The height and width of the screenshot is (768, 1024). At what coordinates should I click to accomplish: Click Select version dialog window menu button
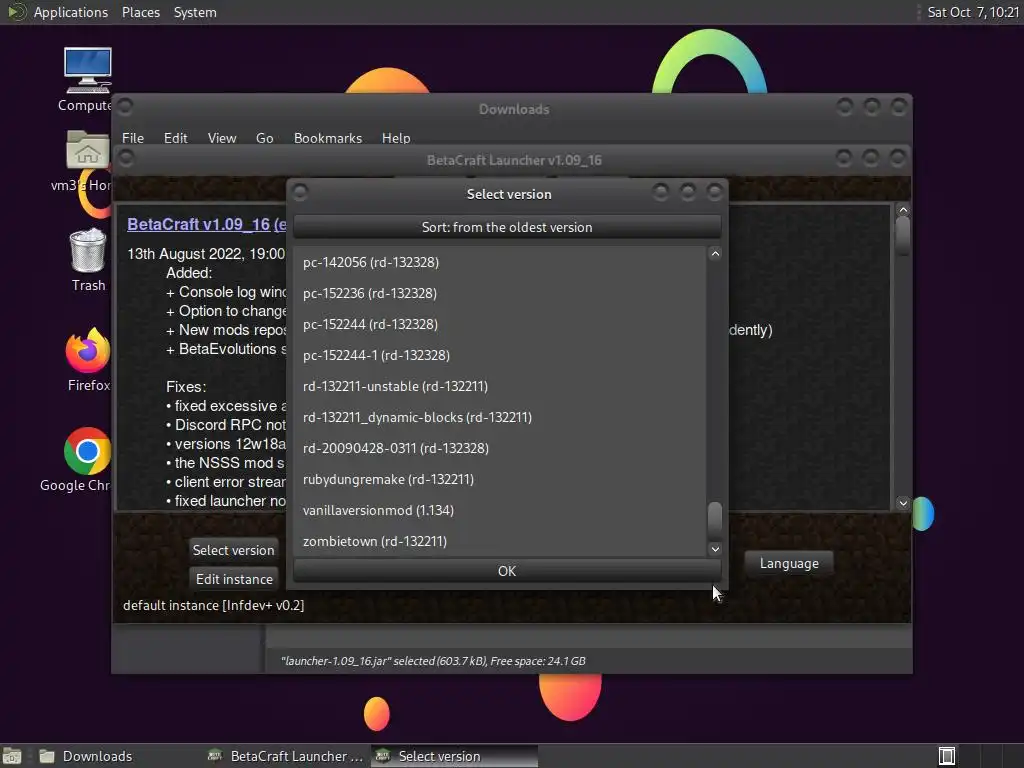pos(300,193)
